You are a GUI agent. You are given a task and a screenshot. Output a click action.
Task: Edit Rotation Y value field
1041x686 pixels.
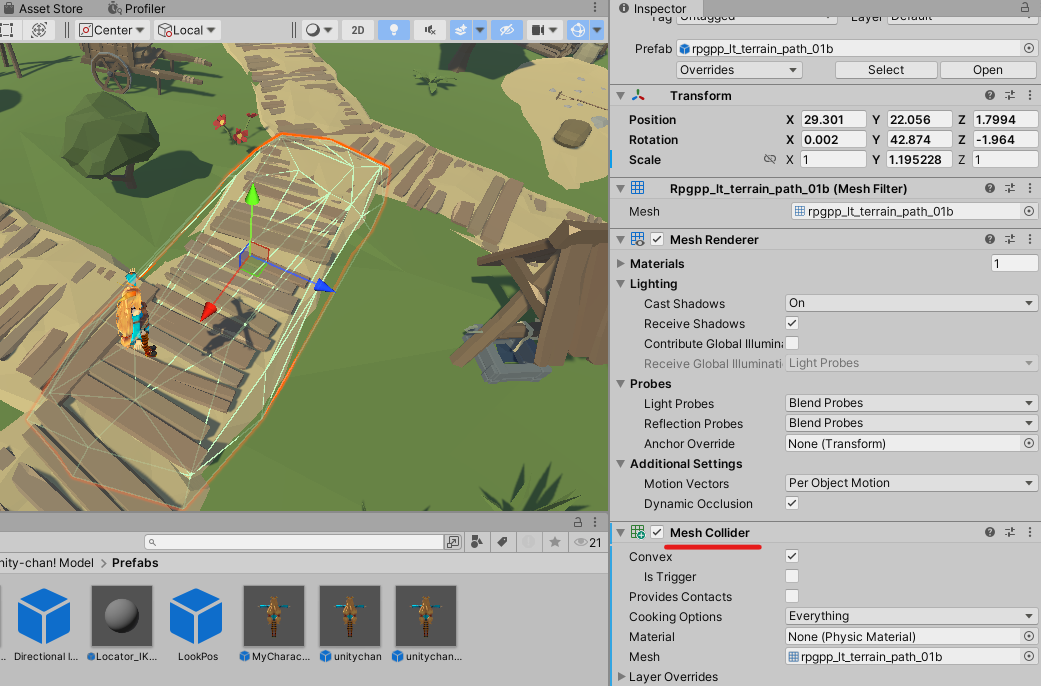click(919, 139)
